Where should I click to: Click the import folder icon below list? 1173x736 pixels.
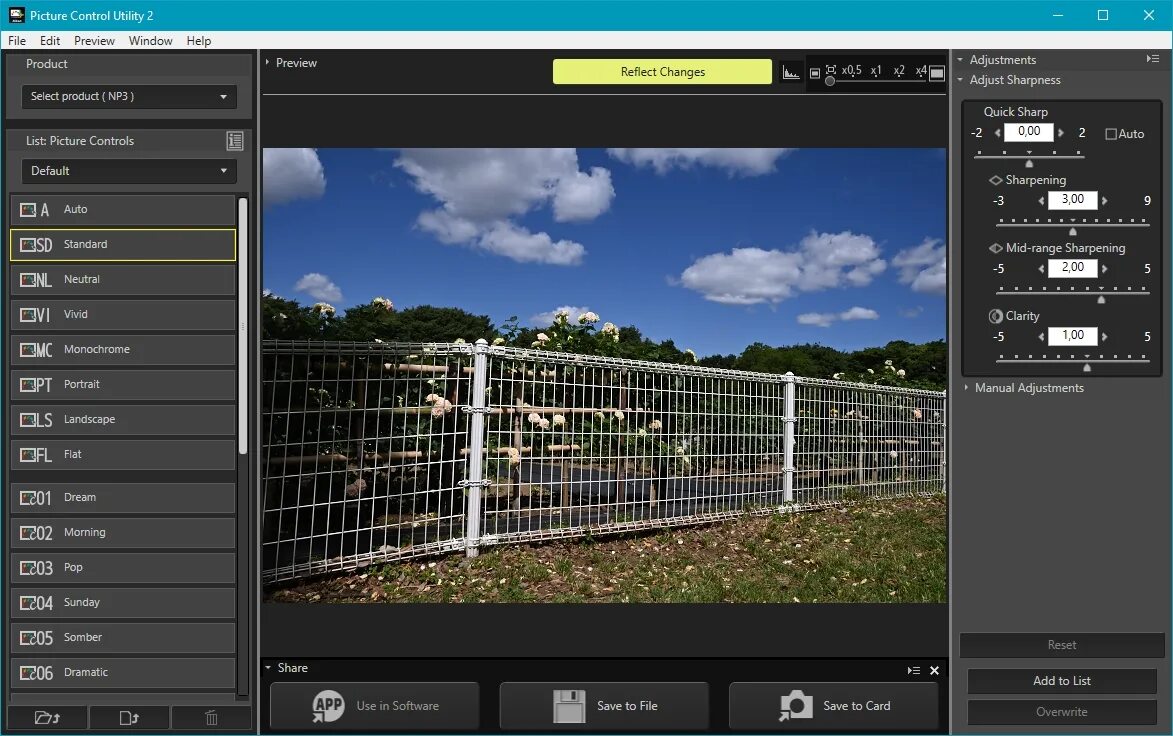[47, 718]
